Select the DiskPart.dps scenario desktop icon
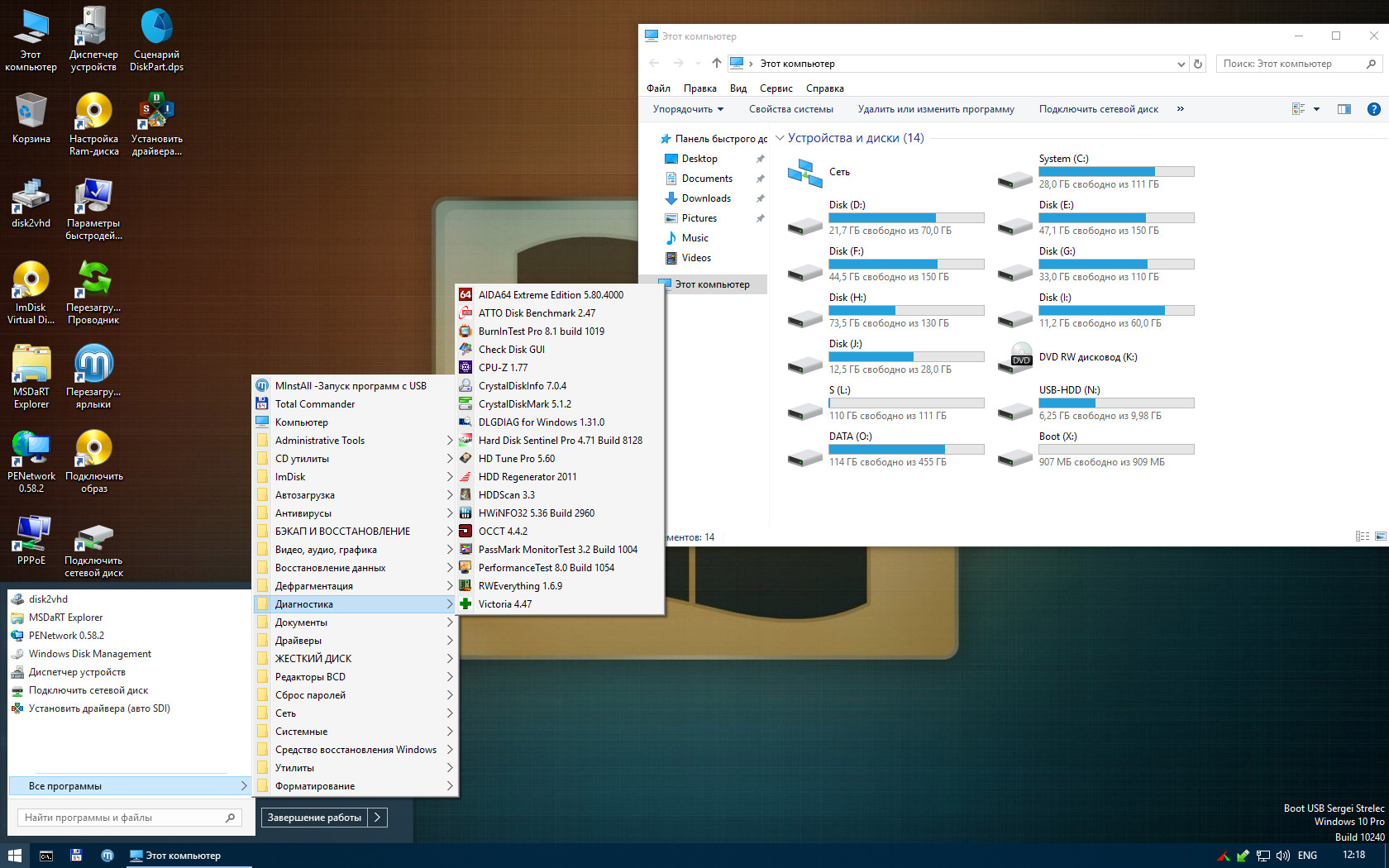Screen dimensions: 1389x868 (156, 40)
